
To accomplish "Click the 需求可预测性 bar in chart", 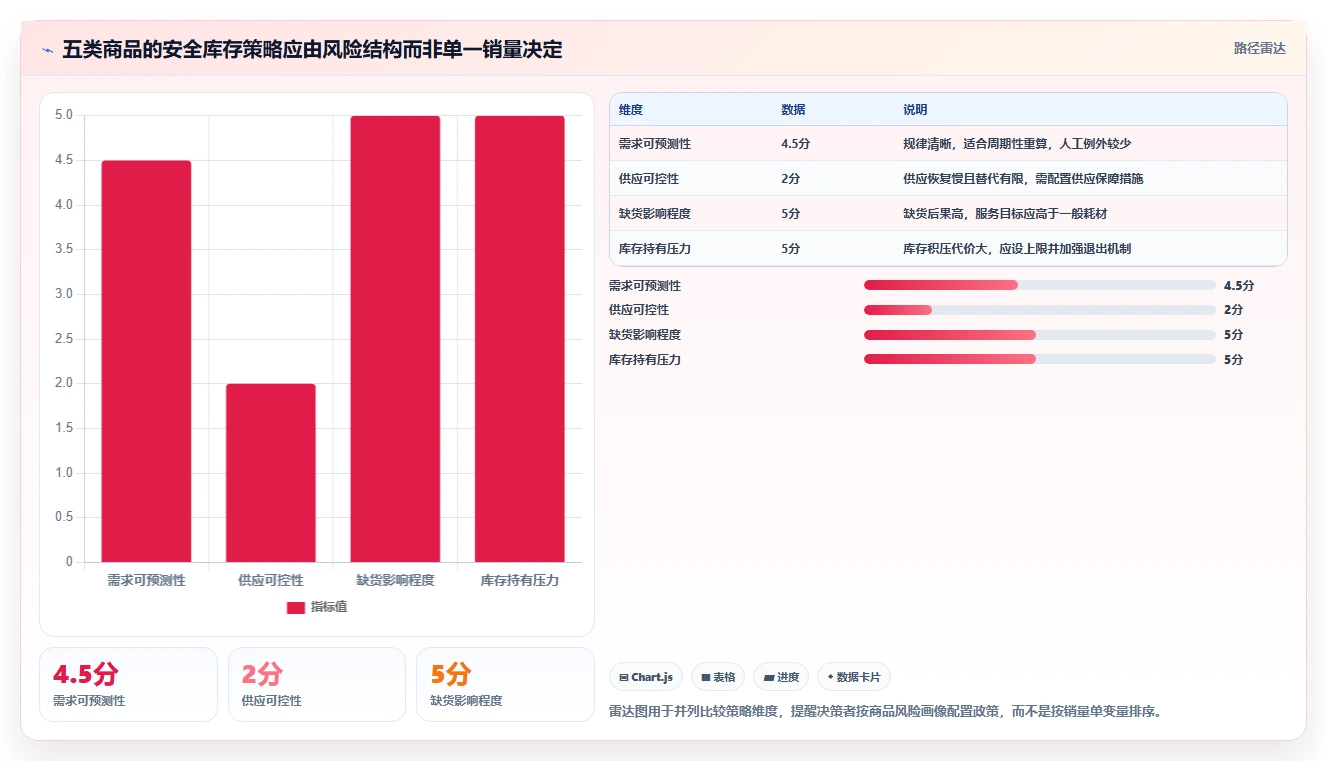I will click(146, 361).
